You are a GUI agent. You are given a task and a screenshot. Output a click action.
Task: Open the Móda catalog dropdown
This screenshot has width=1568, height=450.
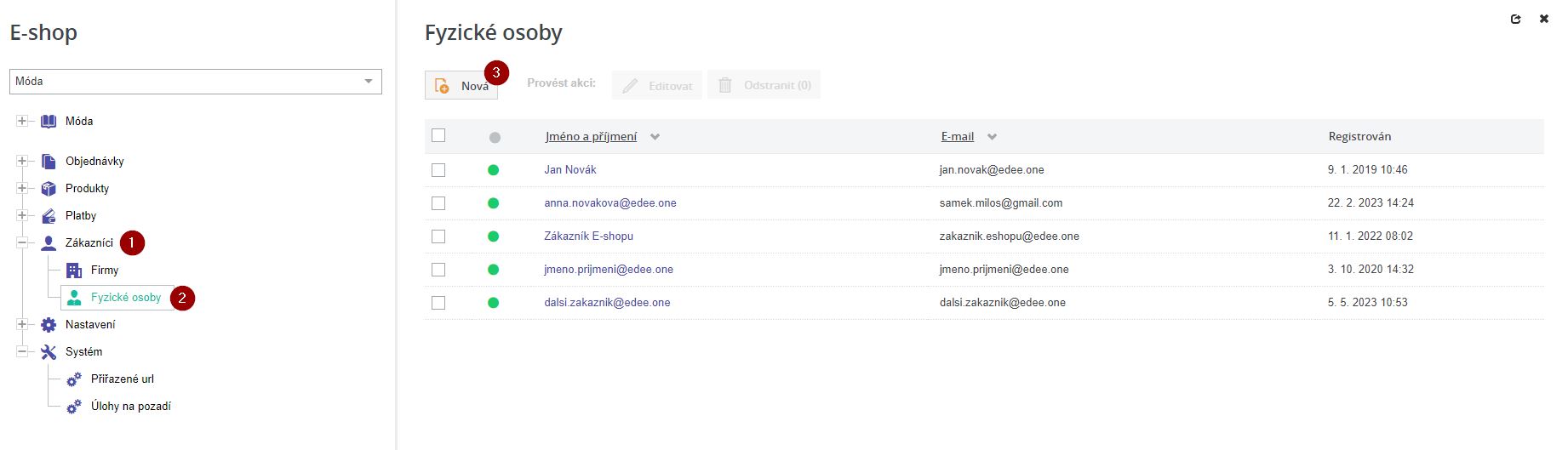click(196, 82)
